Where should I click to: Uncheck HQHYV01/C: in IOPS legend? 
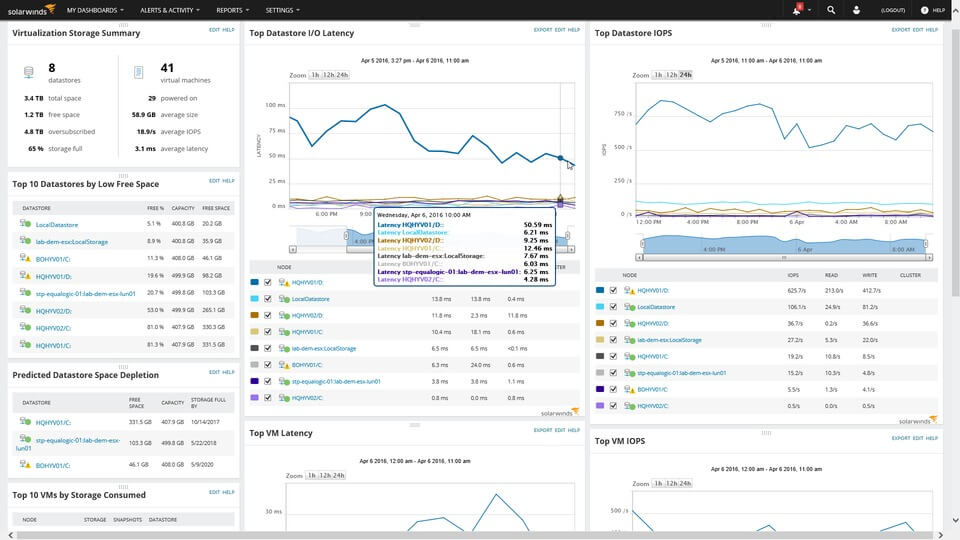(613, 356)
